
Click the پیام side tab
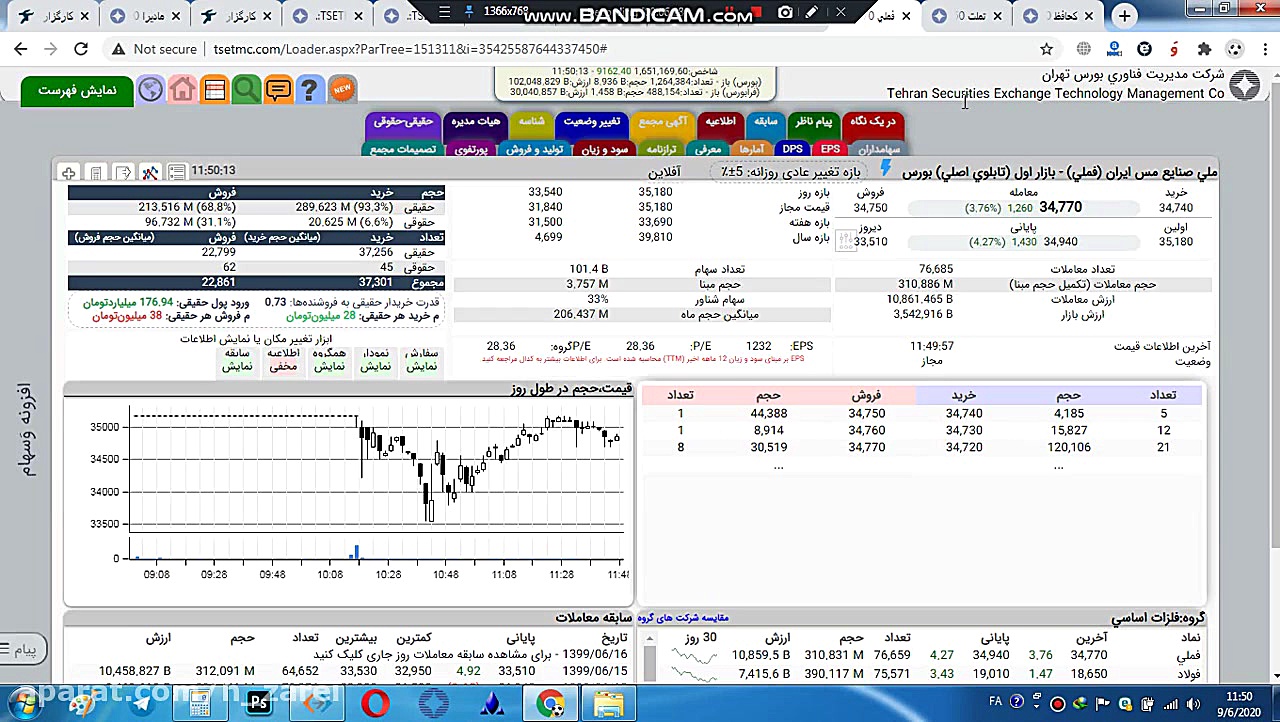pos(23,650)
